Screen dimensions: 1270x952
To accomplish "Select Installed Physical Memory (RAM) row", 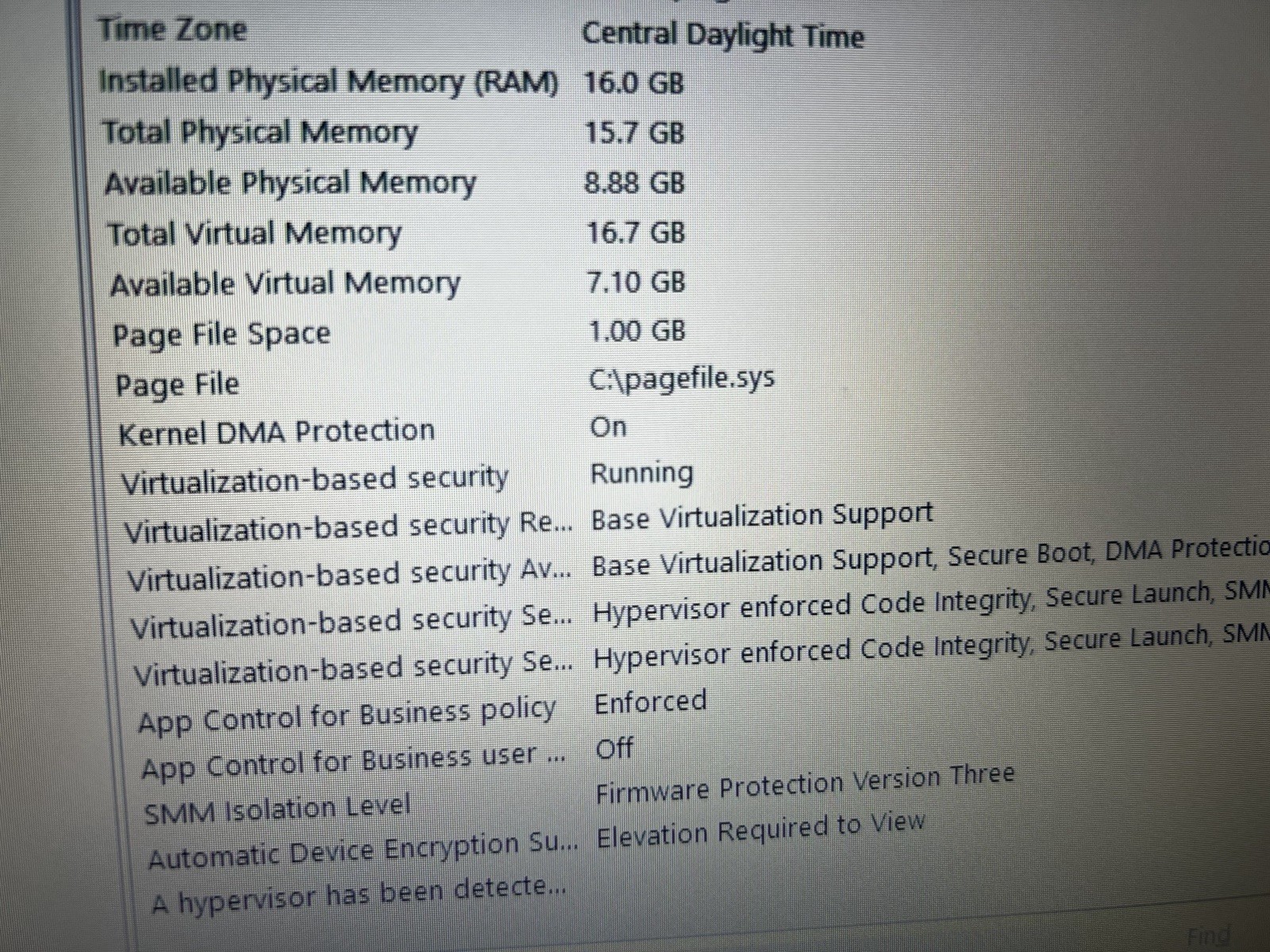I will 391,82.
